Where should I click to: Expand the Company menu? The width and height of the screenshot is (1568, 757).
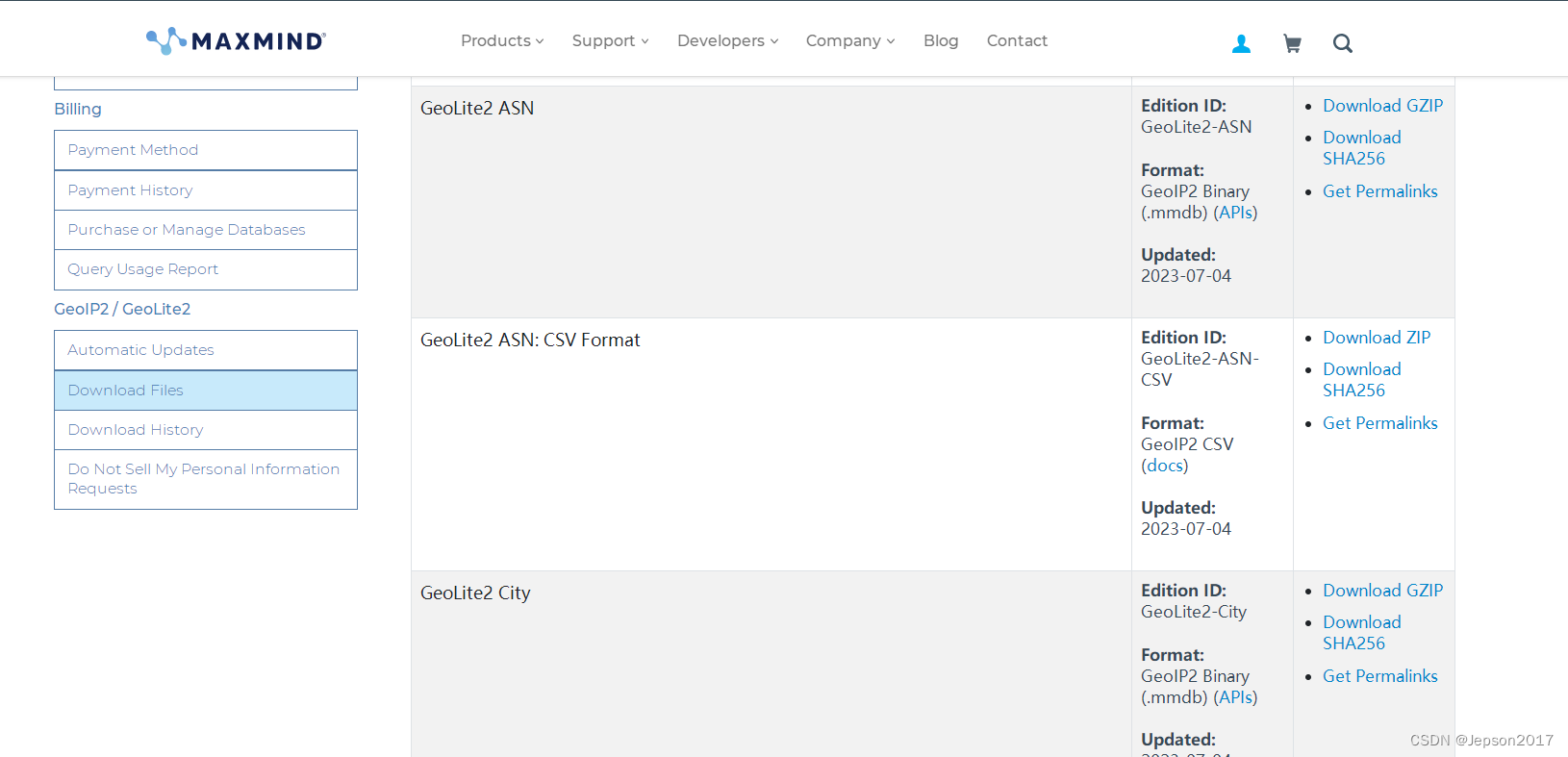[850, 40]
